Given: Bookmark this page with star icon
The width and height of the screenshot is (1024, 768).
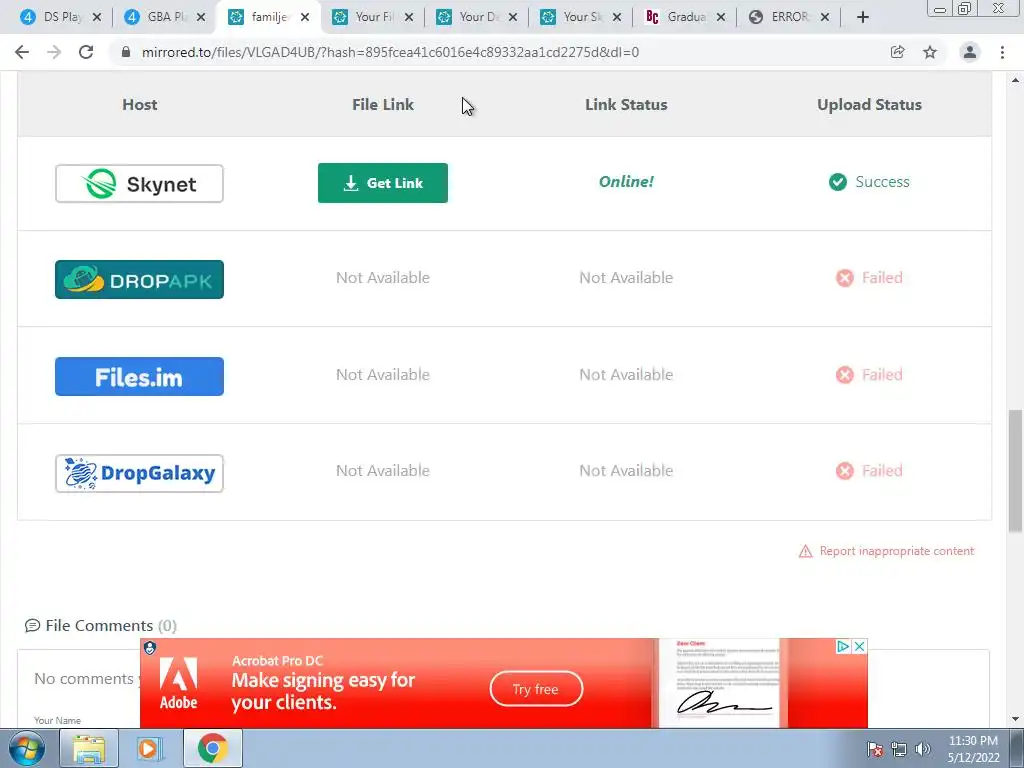Looking at the screenshot, I should [930, 52].
